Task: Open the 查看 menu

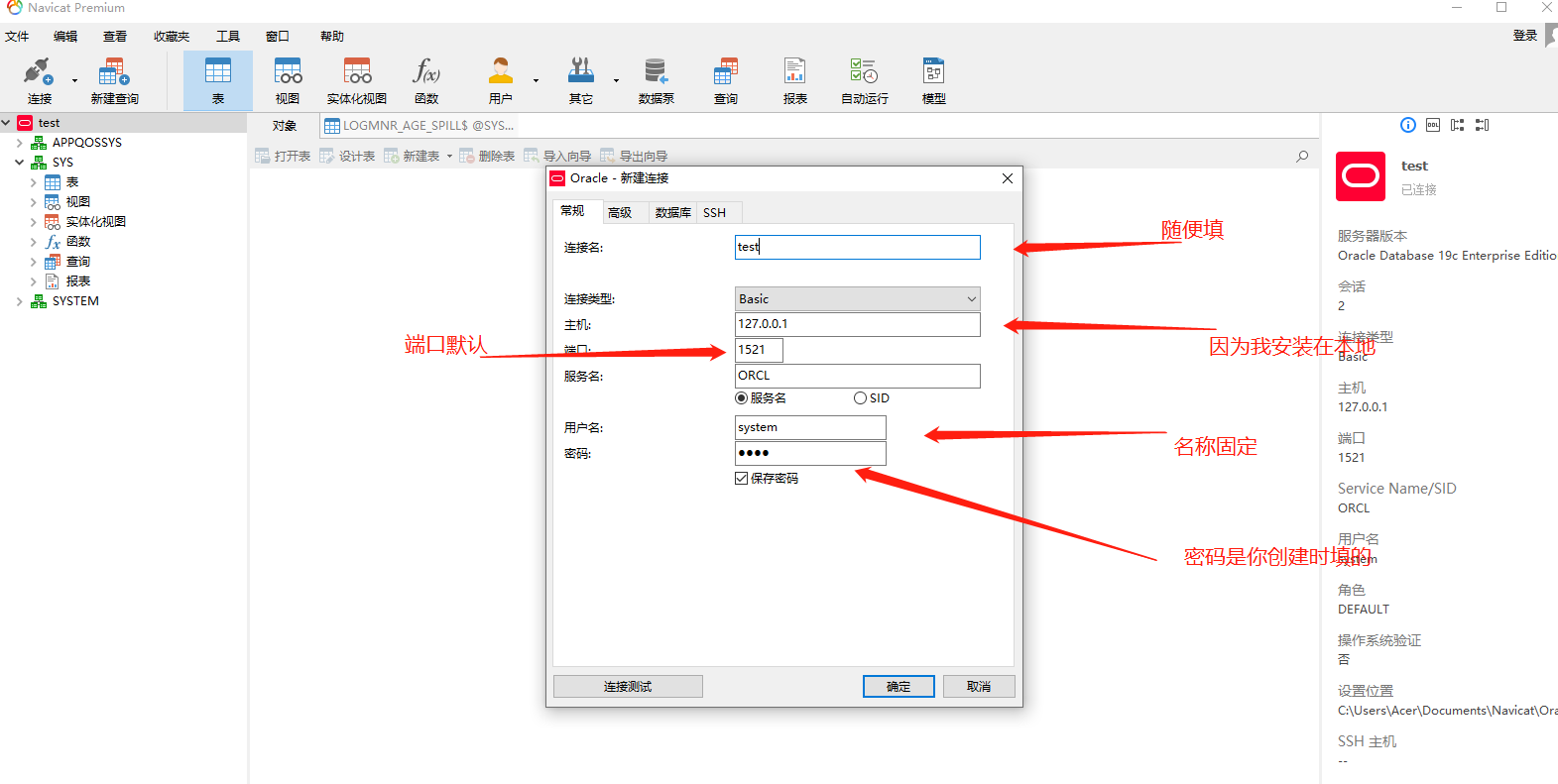Action: (x=115, y=37)
